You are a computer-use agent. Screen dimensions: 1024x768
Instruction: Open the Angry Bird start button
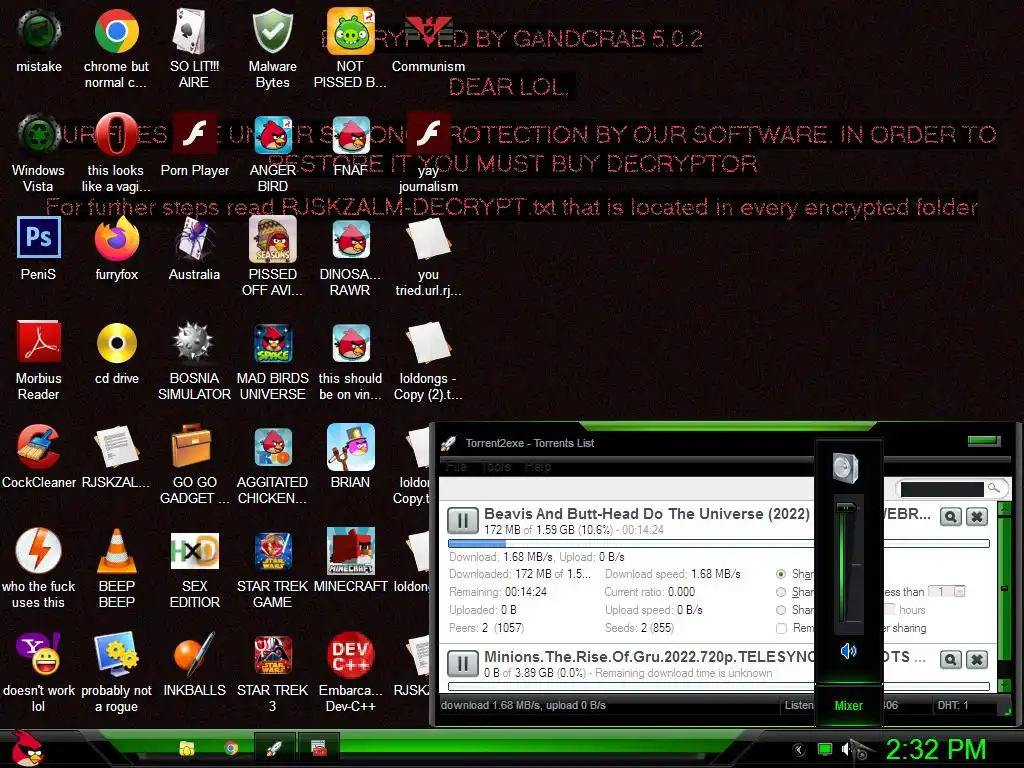pos(26,748)
